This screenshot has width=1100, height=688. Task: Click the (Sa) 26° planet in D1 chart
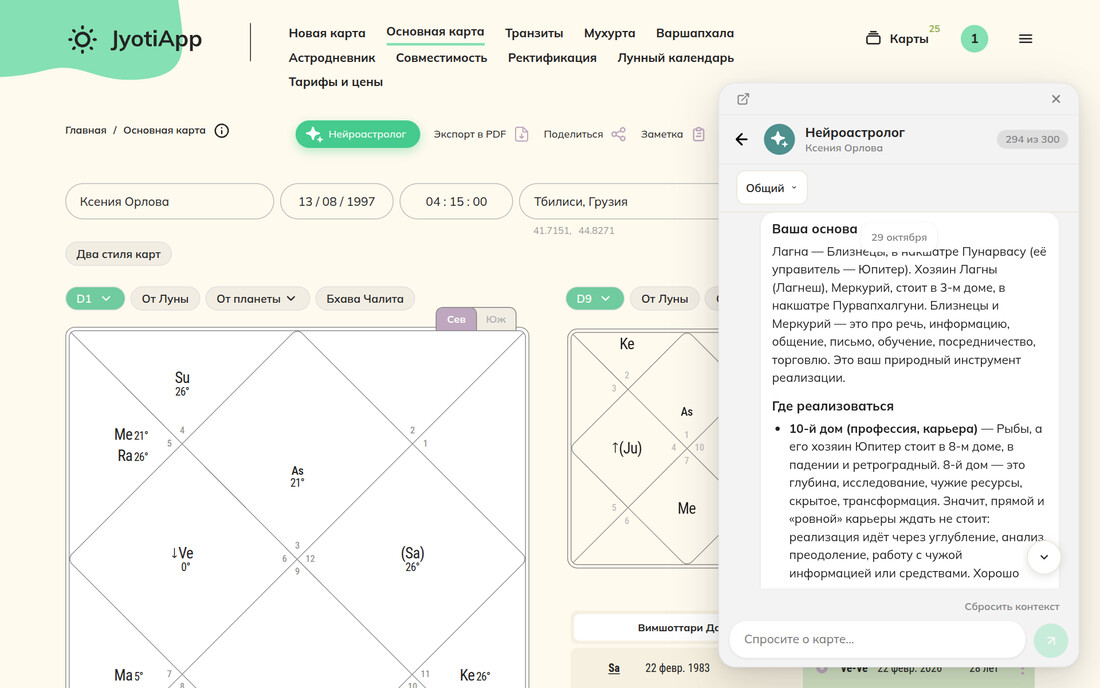[x=412, y=559]
